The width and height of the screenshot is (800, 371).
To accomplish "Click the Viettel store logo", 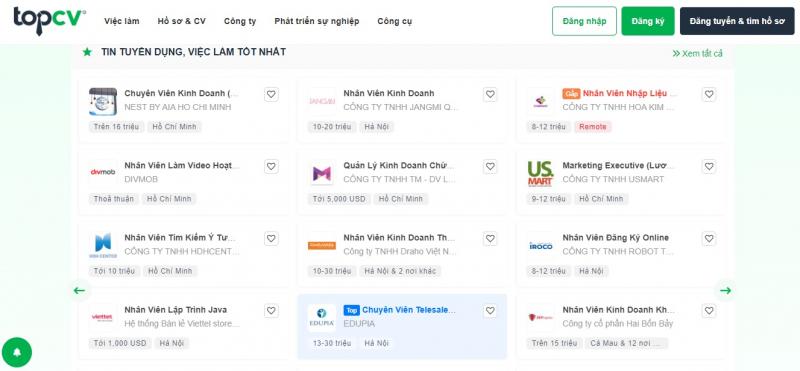I will pyautogui.click(x=103, y=317).
